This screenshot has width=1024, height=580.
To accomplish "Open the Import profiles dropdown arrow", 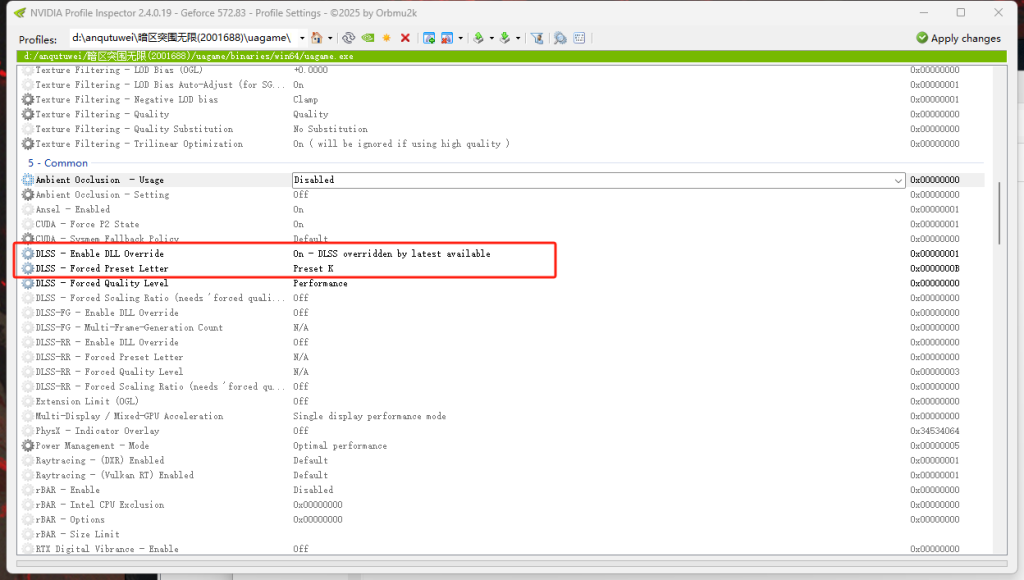I will pyautogui.click(x=518, y=38).
